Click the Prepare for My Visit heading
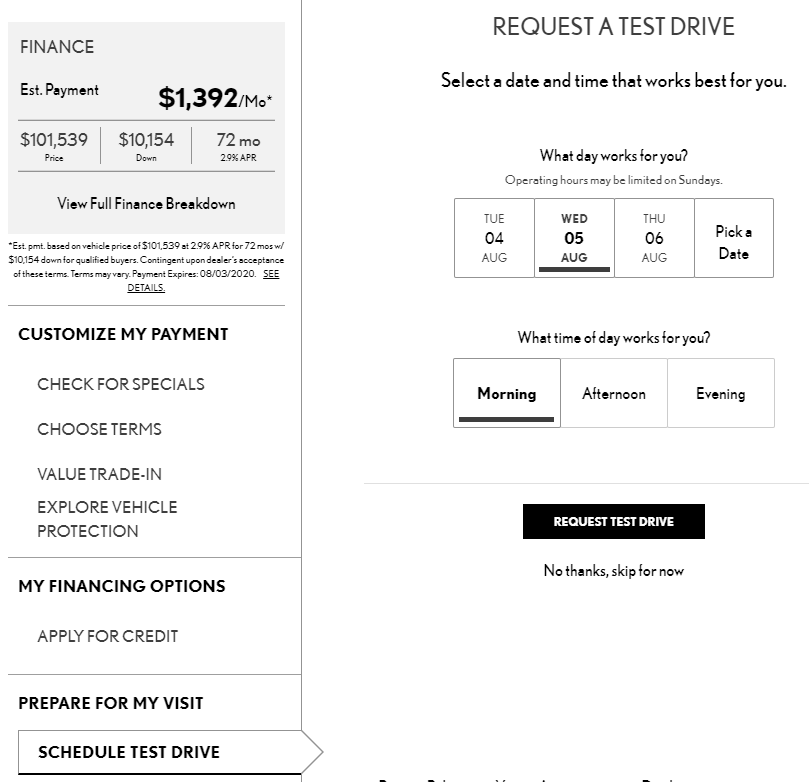809x782 pixels. click(x=110, y=703)
